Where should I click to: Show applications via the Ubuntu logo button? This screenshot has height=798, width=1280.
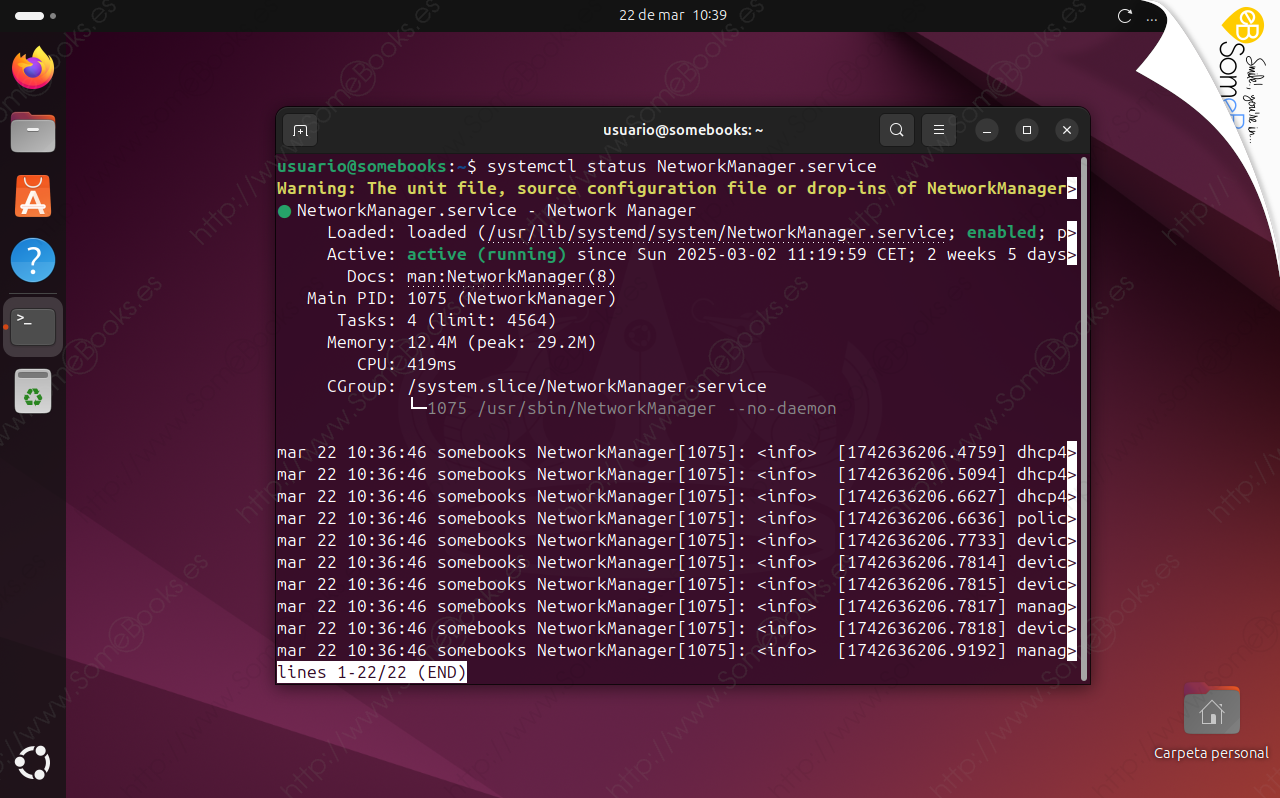tap(33, 764)
